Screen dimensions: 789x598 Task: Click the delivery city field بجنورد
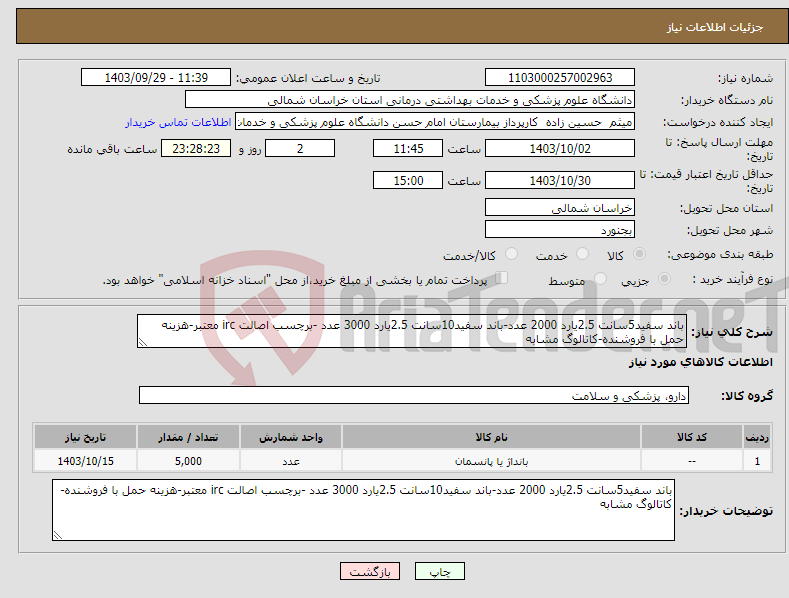coord(560,230)
